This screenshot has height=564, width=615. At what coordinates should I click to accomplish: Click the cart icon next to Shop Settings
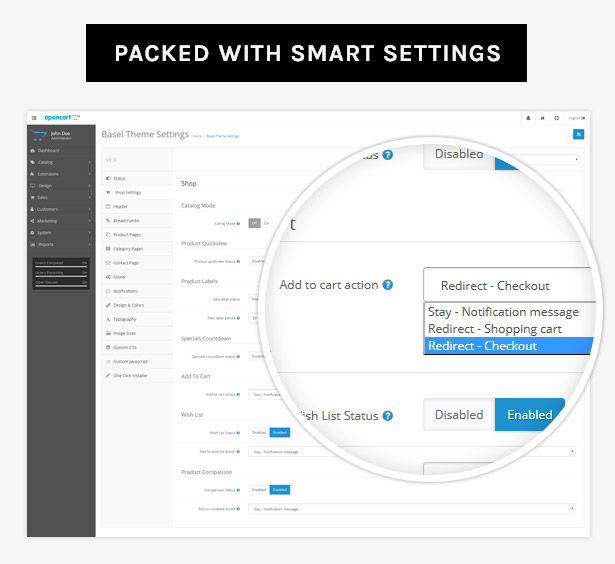click(108, 192)
